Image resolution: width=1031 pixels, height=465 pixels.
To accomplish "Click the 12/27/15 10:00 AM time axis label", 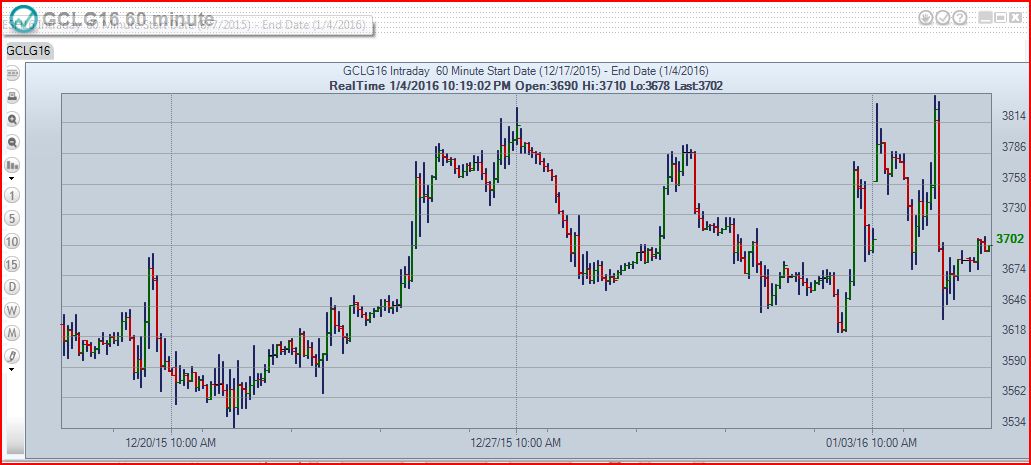I will pyautogui.click(x=516, y=441).
